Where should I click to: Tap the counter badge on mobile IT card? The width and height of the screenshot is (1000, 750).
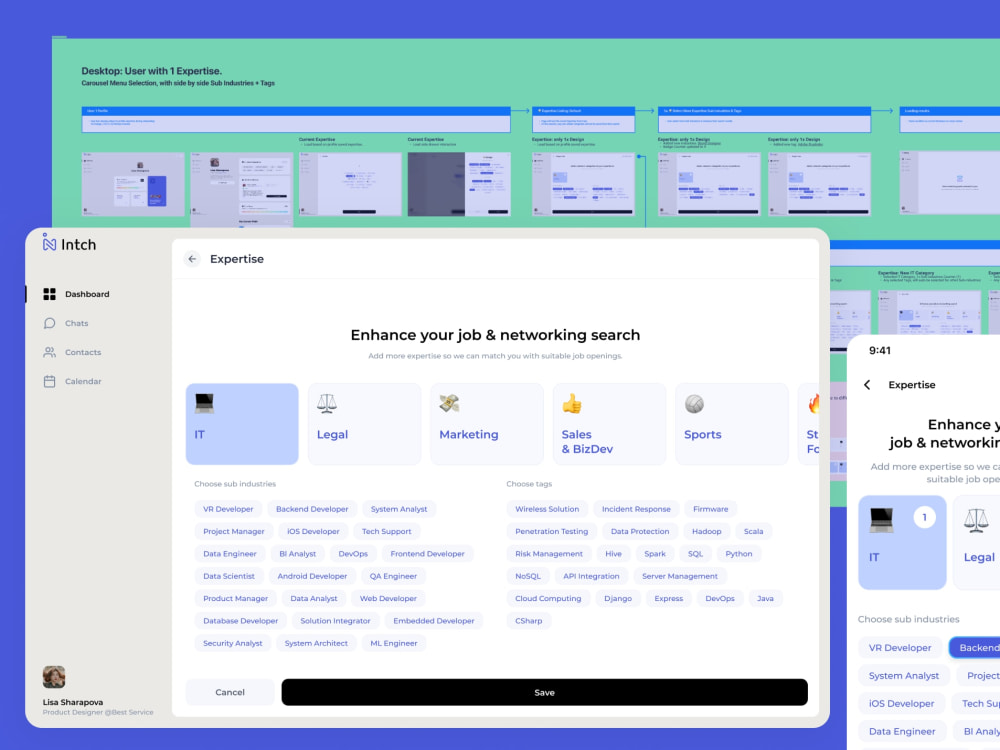(x=924, y=517)
